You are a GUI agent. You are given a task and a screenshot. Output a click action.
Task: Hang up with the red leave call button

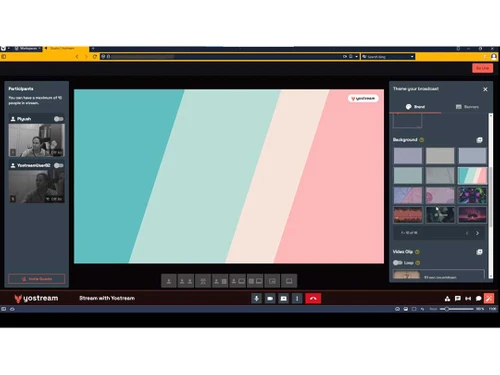pyautogui.click(x=313, y=298)
